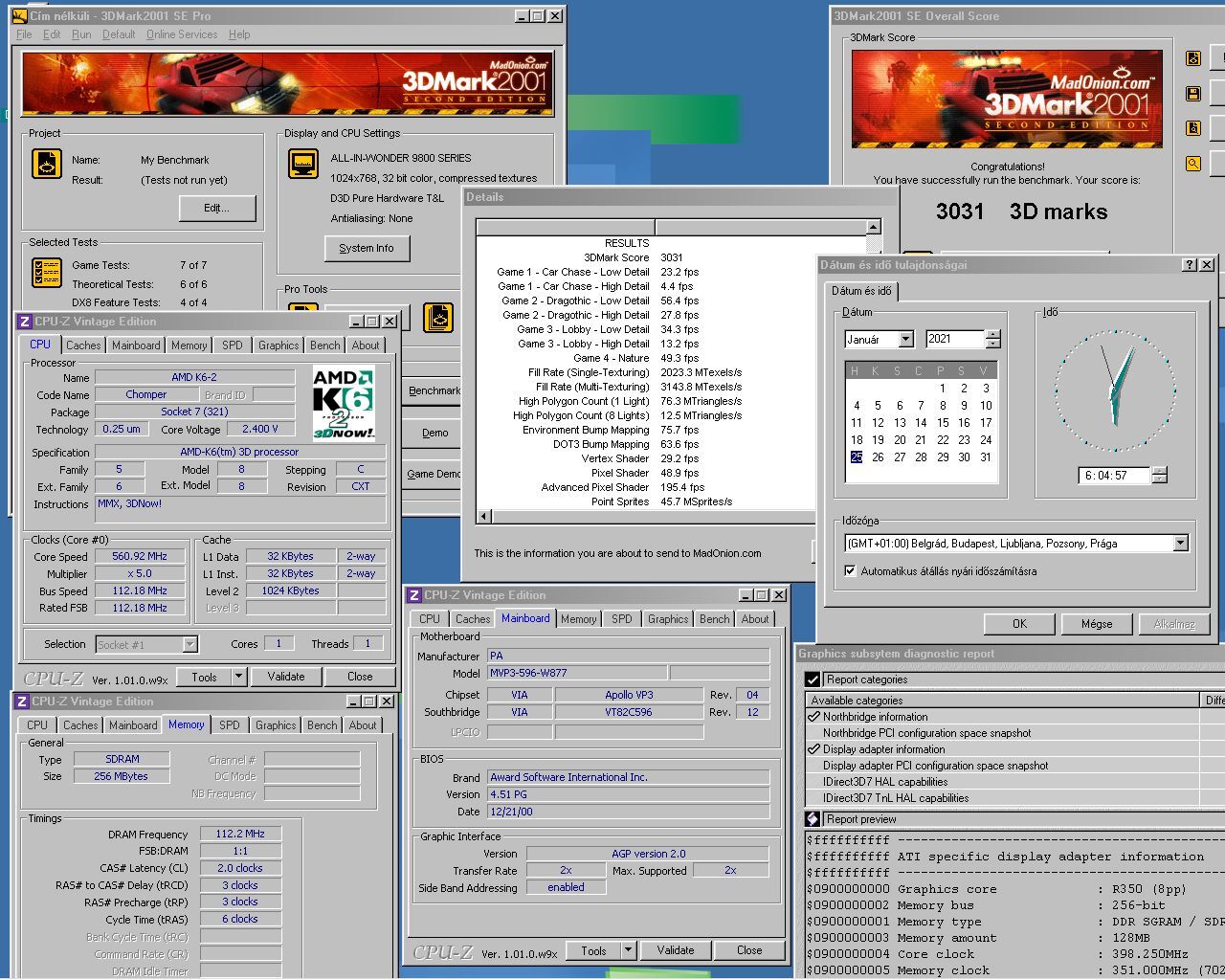The width and height of the screenshot is (1225, 980).
Task: Click the 3DMark2001 SE Pro title bar icon
Action: (x=19, y=16)
